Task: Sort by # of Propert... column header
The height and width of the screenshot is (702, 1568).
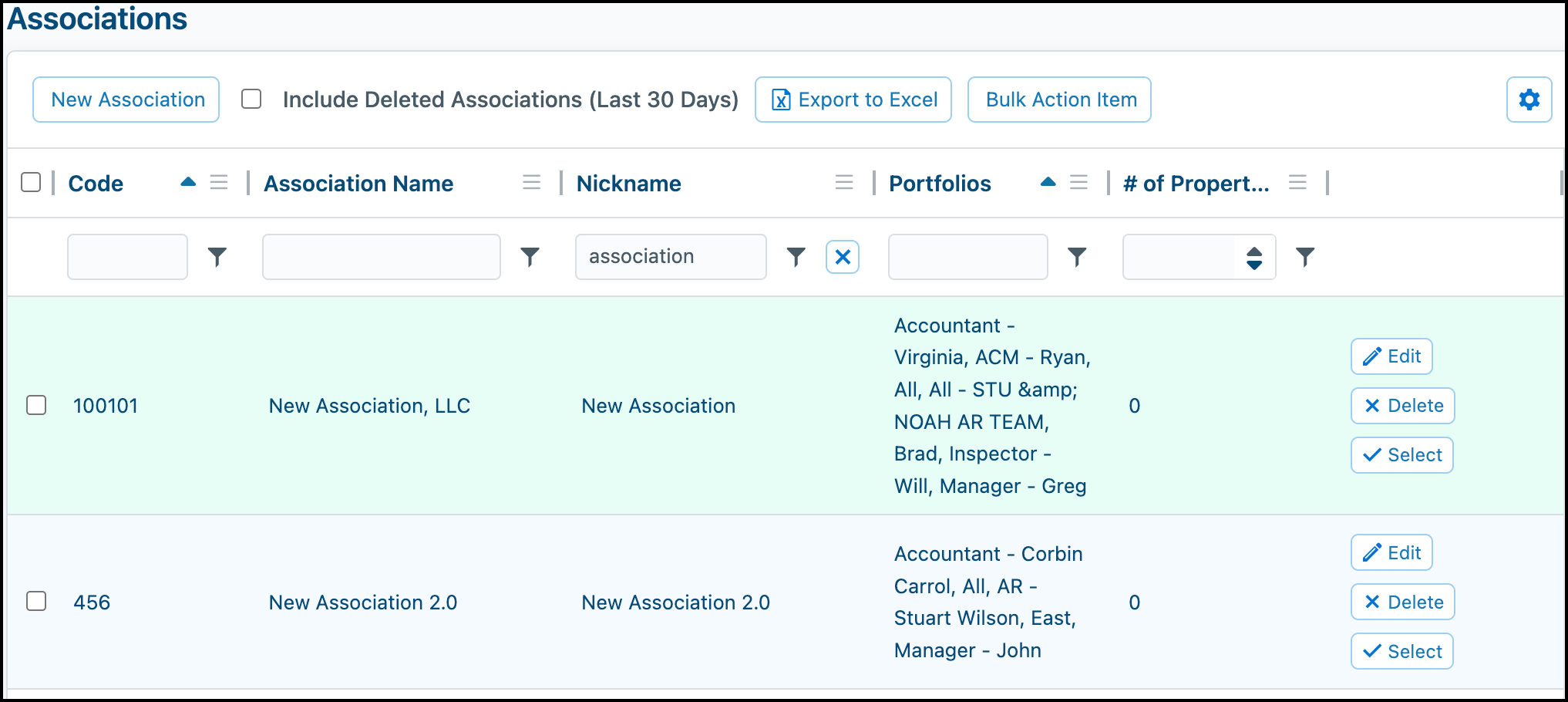Action: point(1196,184)
